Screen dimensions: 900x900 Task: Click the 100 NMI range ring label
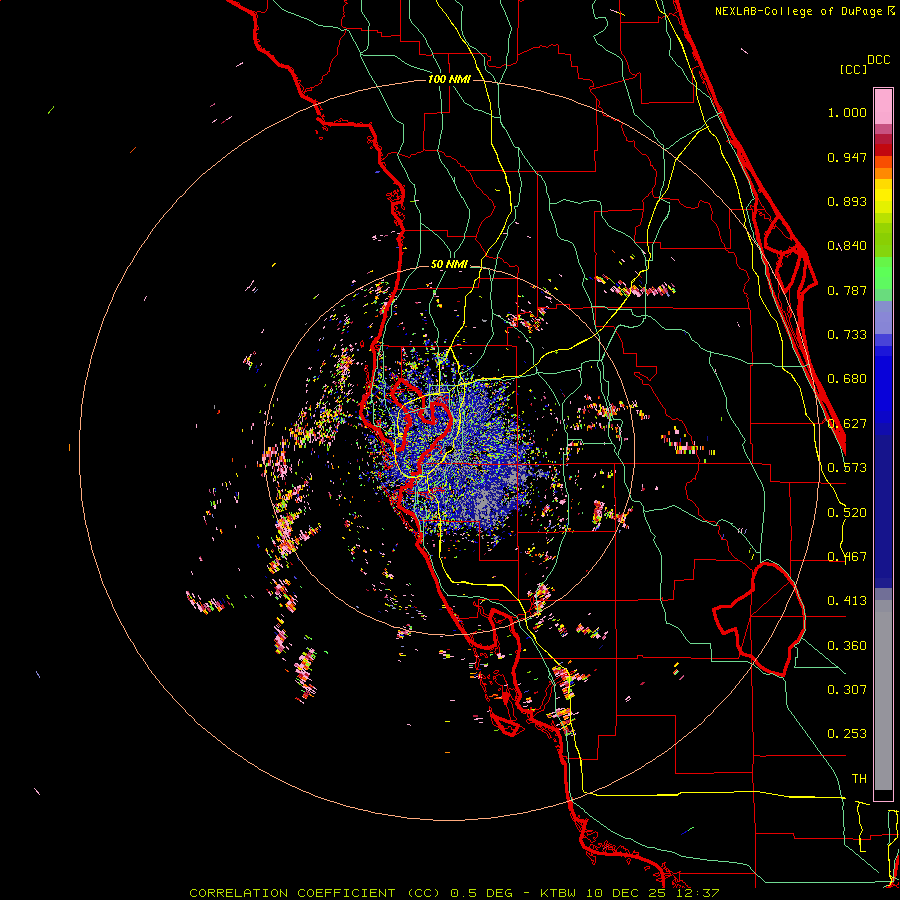pyautogui.click(x=449, y=79)
